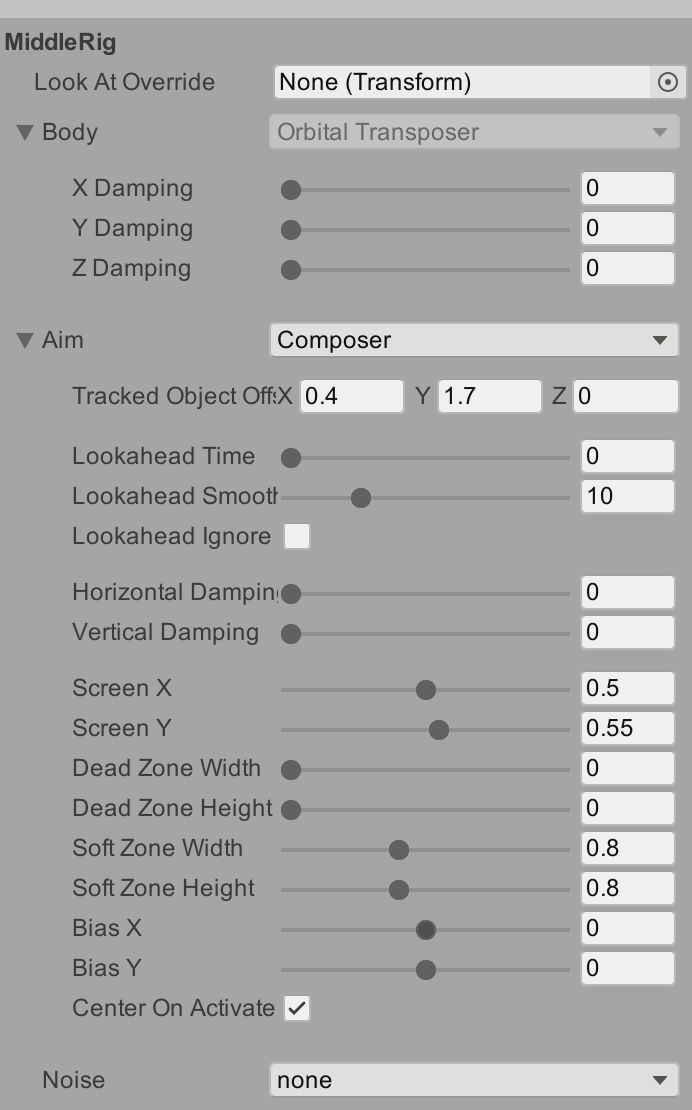Uncheck Center On Activate checkbox
This screenshot has height=1110, width=692.
(297, 1009)
